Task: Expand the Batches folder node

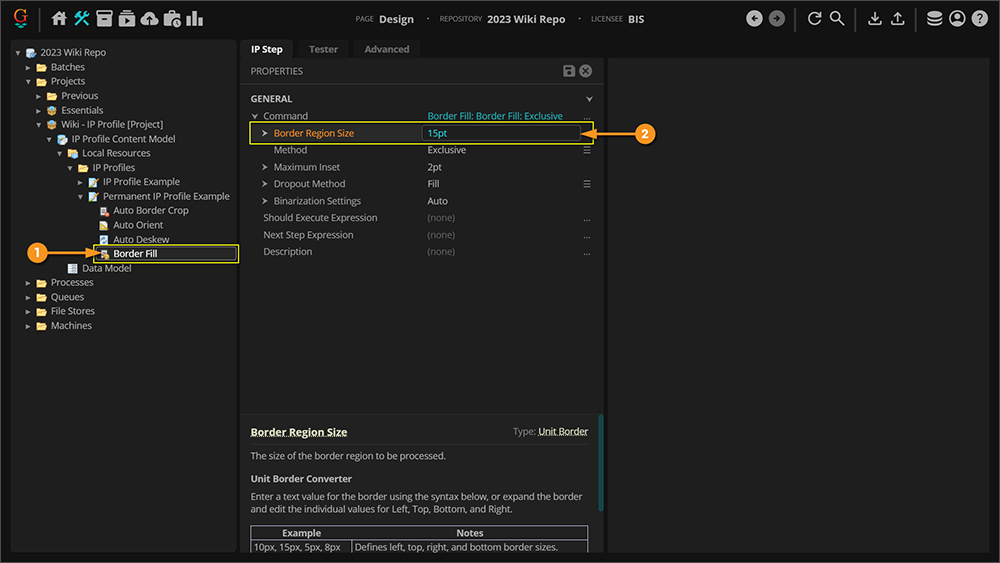Action: [x=29, y=67]
